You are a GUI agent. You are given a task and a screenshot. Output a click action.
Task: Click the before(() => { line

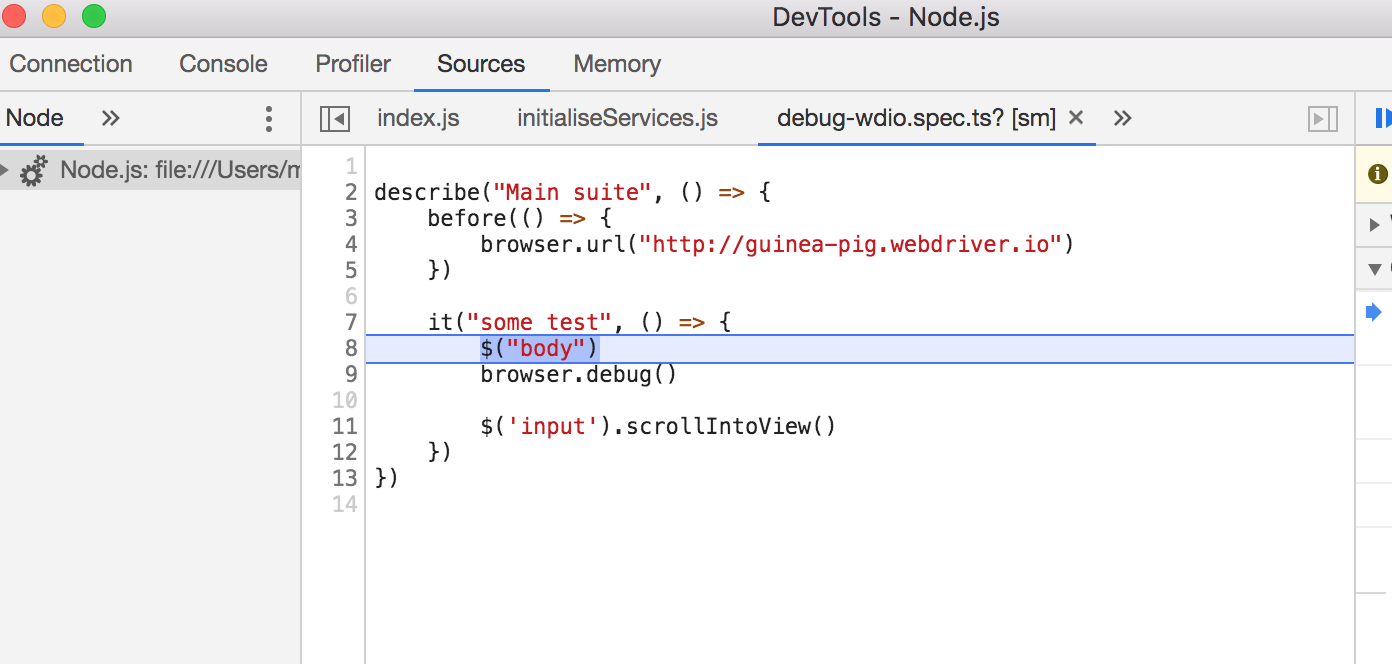519,218
